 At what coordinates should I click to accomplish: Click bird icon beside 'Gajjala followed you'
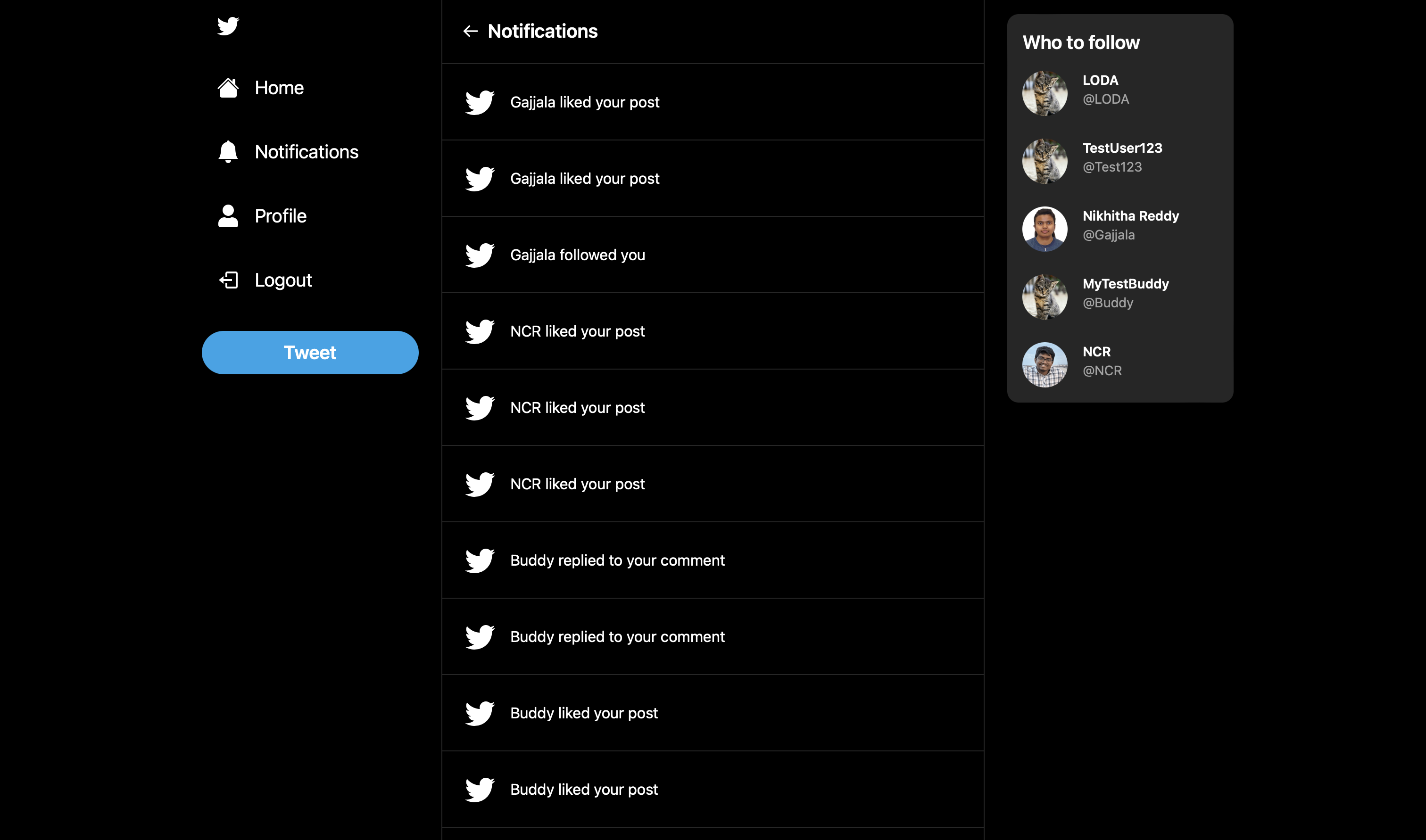(480, 255)
